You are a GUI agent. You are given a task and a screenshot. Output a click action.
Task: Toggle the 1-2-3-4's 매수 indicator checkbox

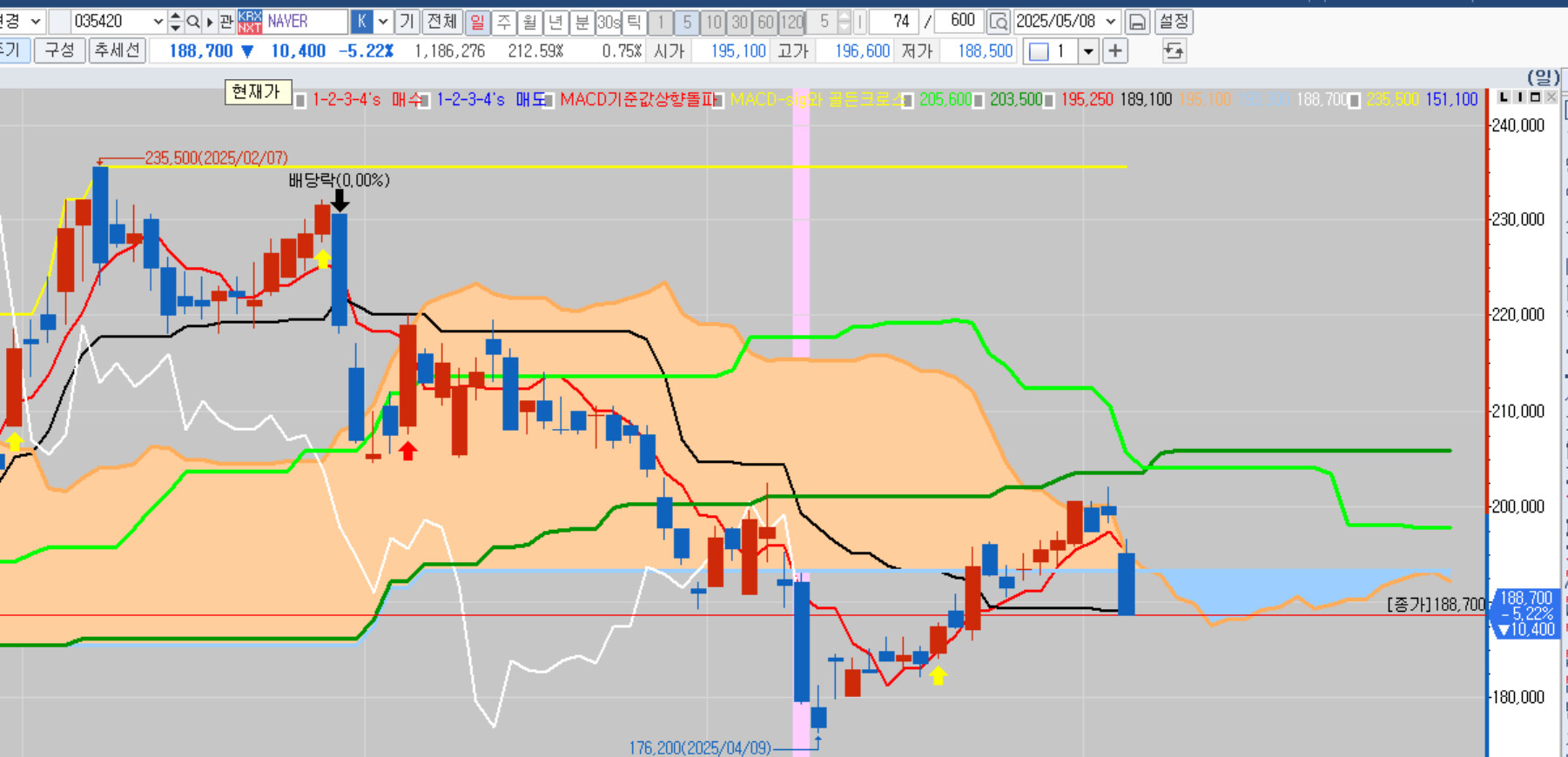pyautogui.click(x=300, y=101)
